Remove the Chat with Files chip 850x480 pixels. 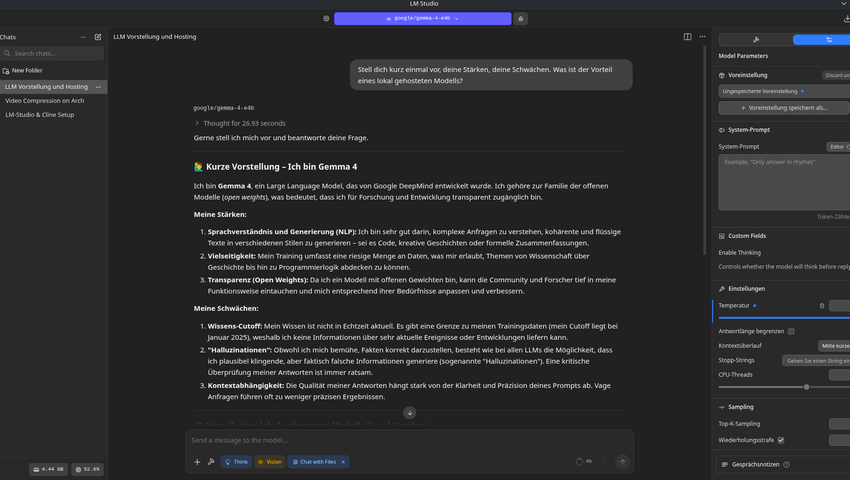tap(343, 462)
